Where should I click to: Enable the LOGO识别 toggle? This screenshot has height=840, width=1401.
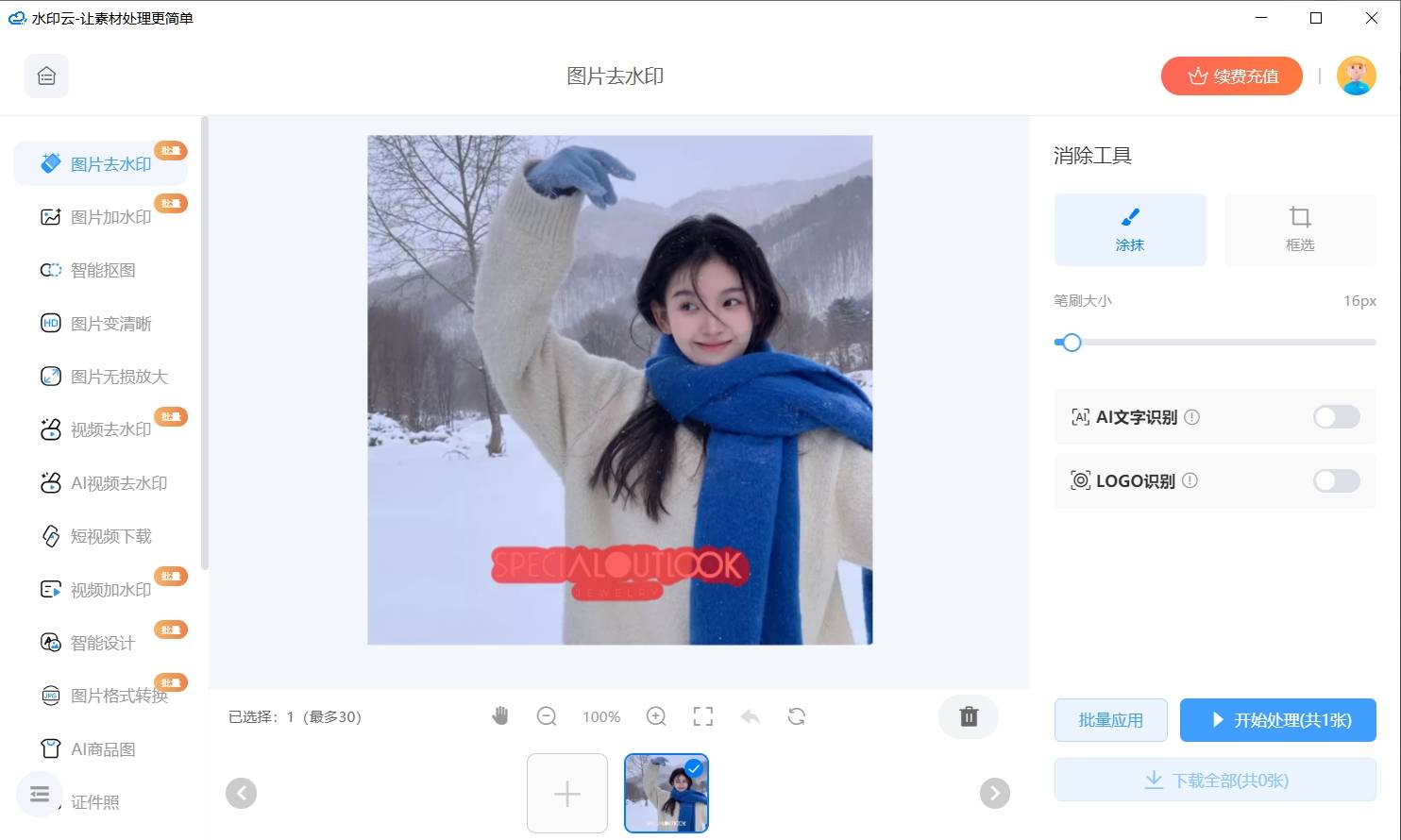(1337, 480)
